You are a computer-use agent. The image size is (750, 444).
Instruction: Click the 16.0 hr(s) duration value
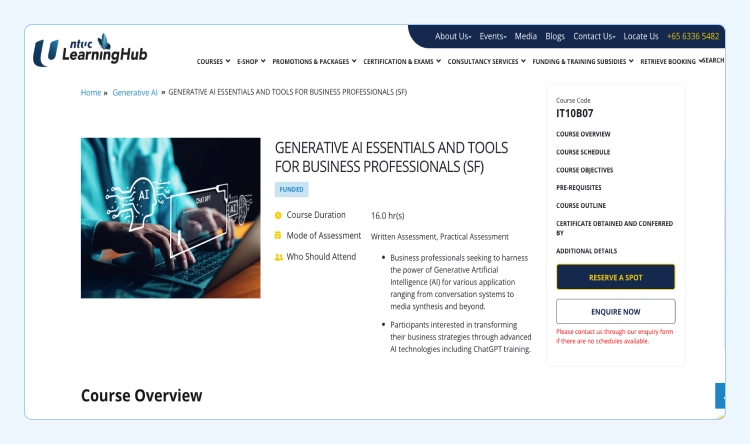pyautogui.click(x=387, y=216)
